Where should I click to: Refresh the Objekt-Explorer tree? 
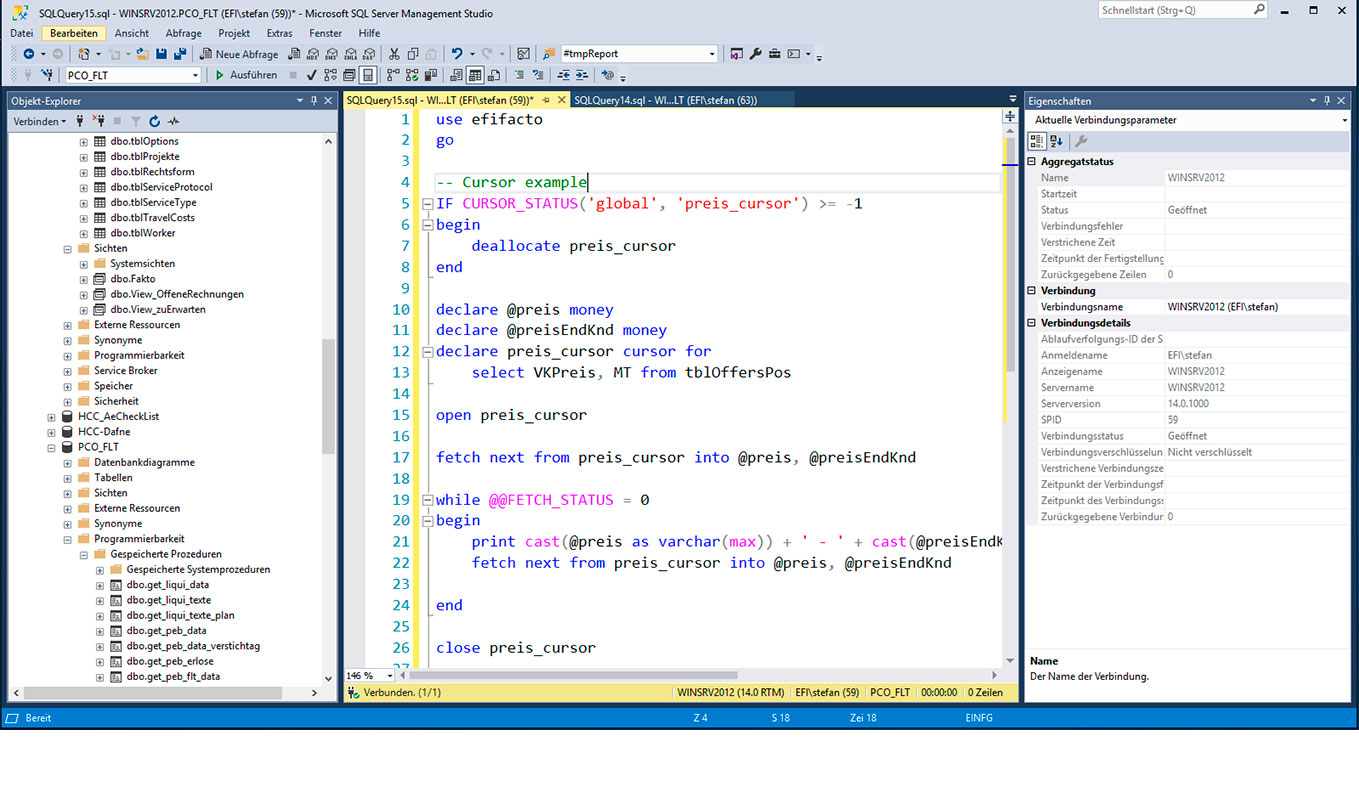tap(155, 121)
